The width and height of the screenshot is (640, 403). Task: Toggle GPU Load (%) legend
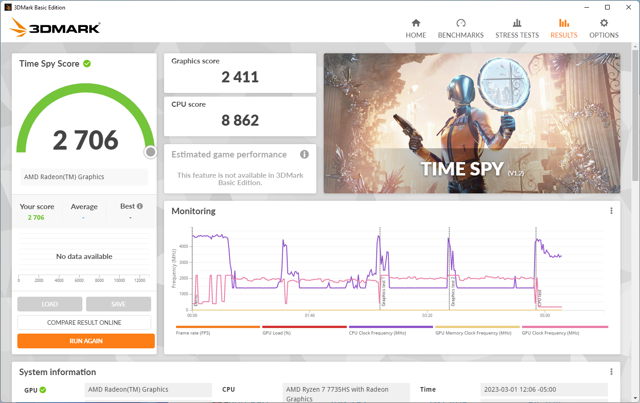tap(304, 330)
